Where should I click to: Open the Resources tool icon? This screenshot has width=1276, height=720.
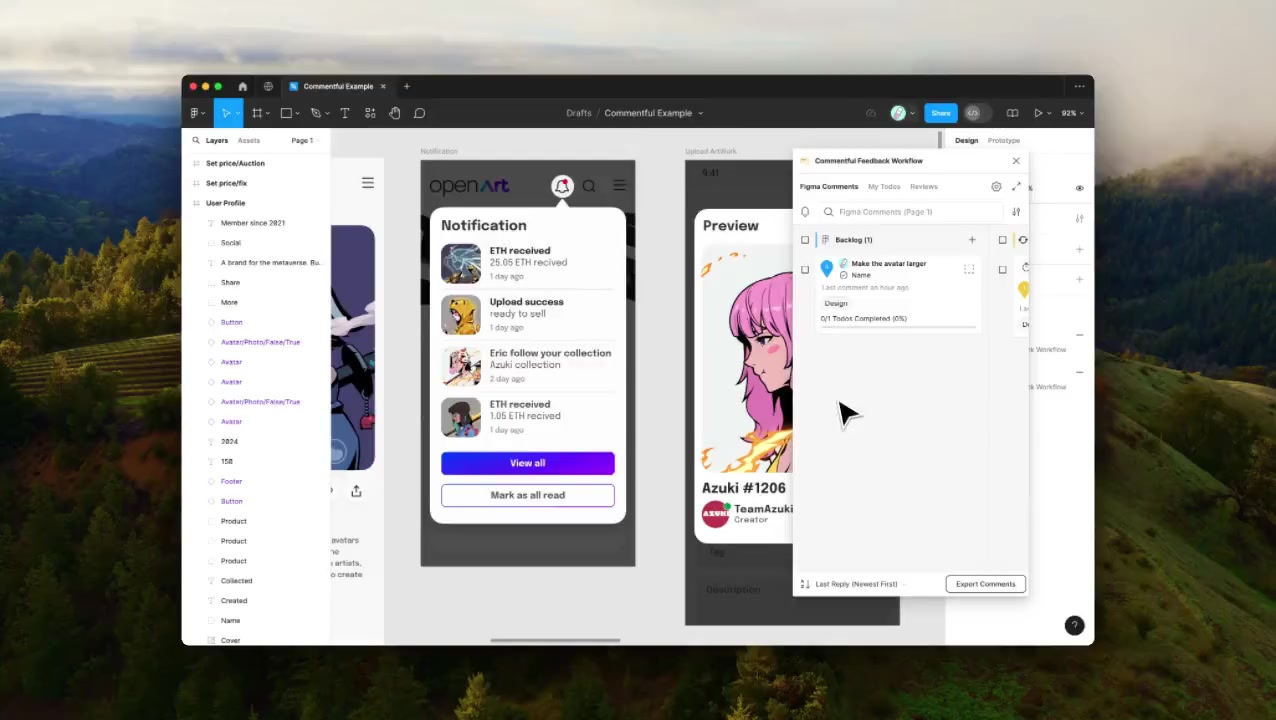click(x=370, y=113)
